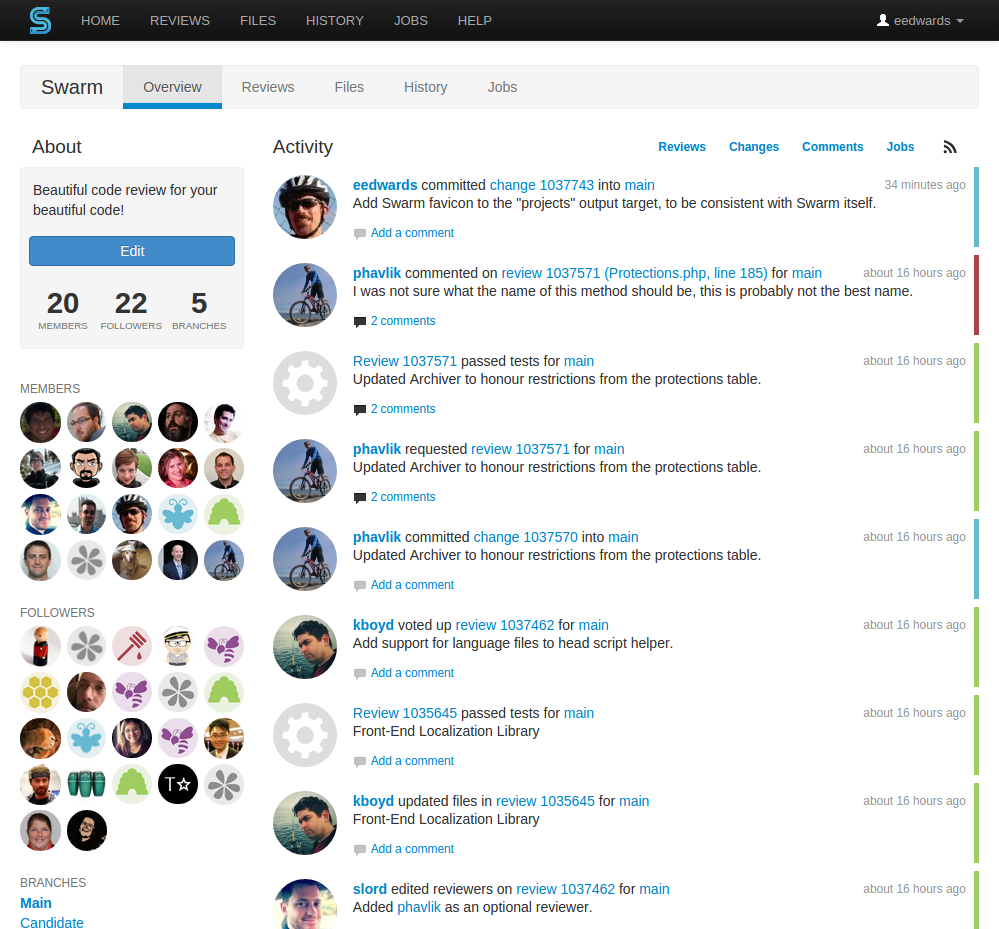The height and width of the screenshot is (929, 999).
Task: Click the blue butterfly avatar in Members
Action: 178,514
